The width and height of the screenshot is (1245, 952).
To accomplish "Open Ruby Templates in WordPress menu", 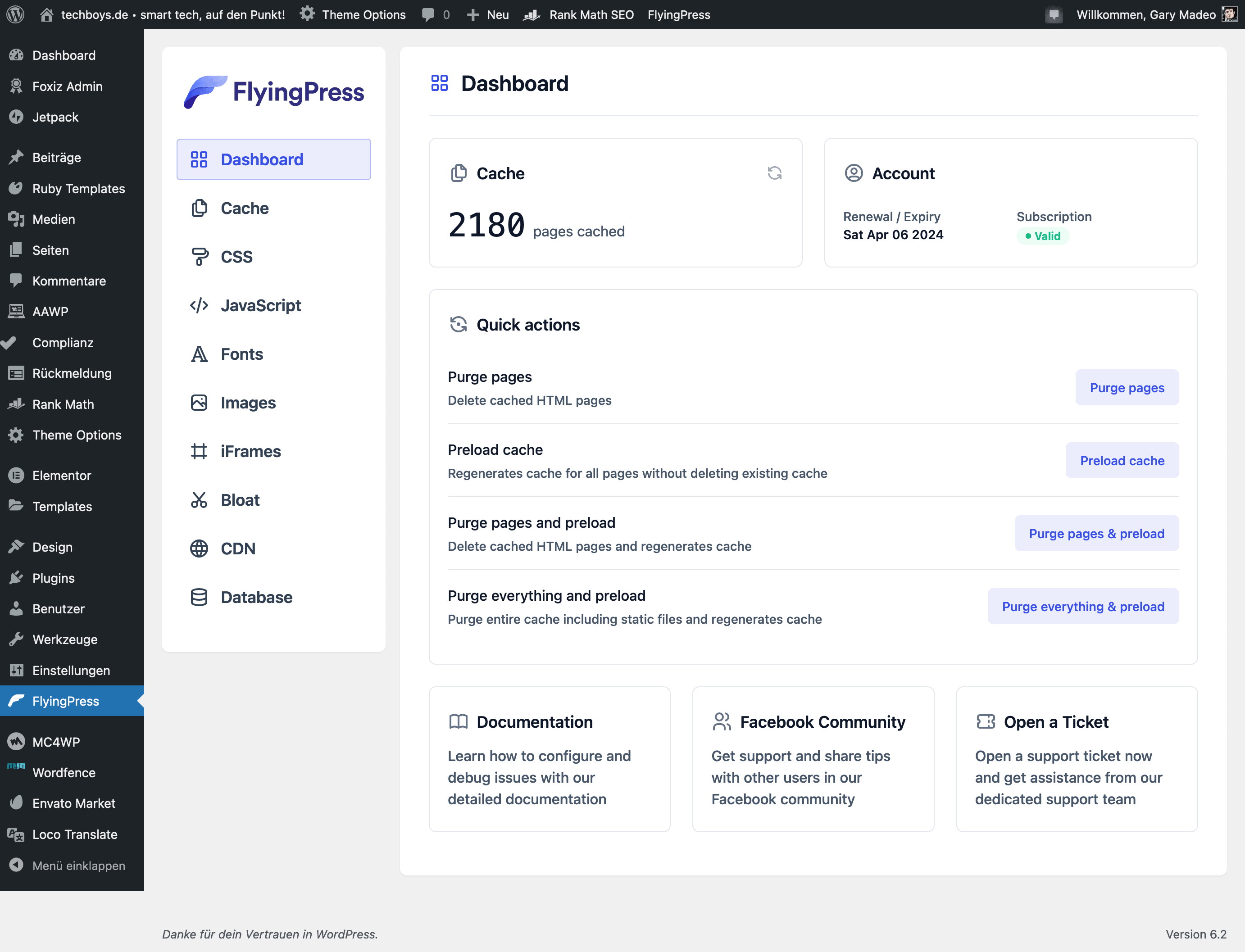I will tap(72, 189).
